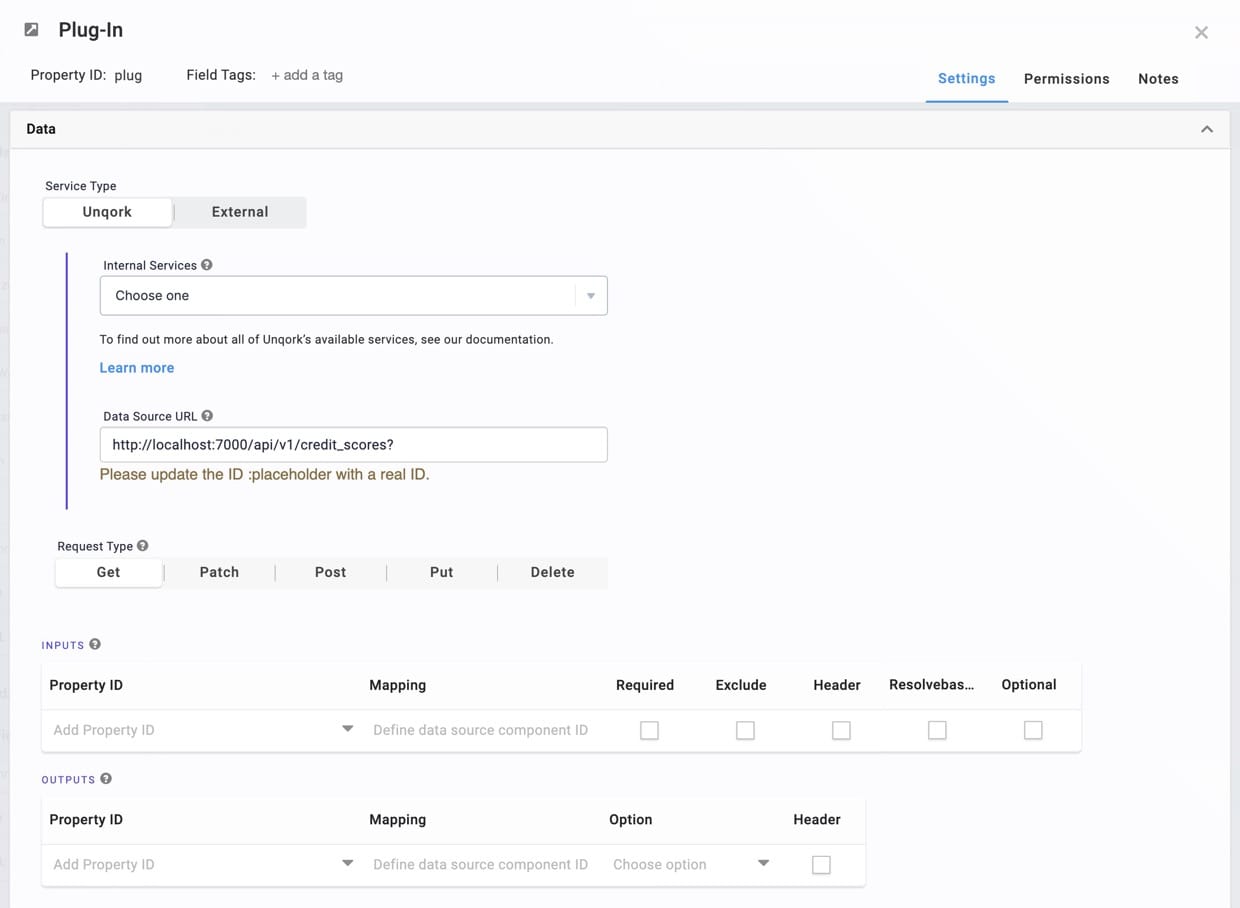Show Request Type help icon info
Screen dimensions: 1240x908
(143, 545)
